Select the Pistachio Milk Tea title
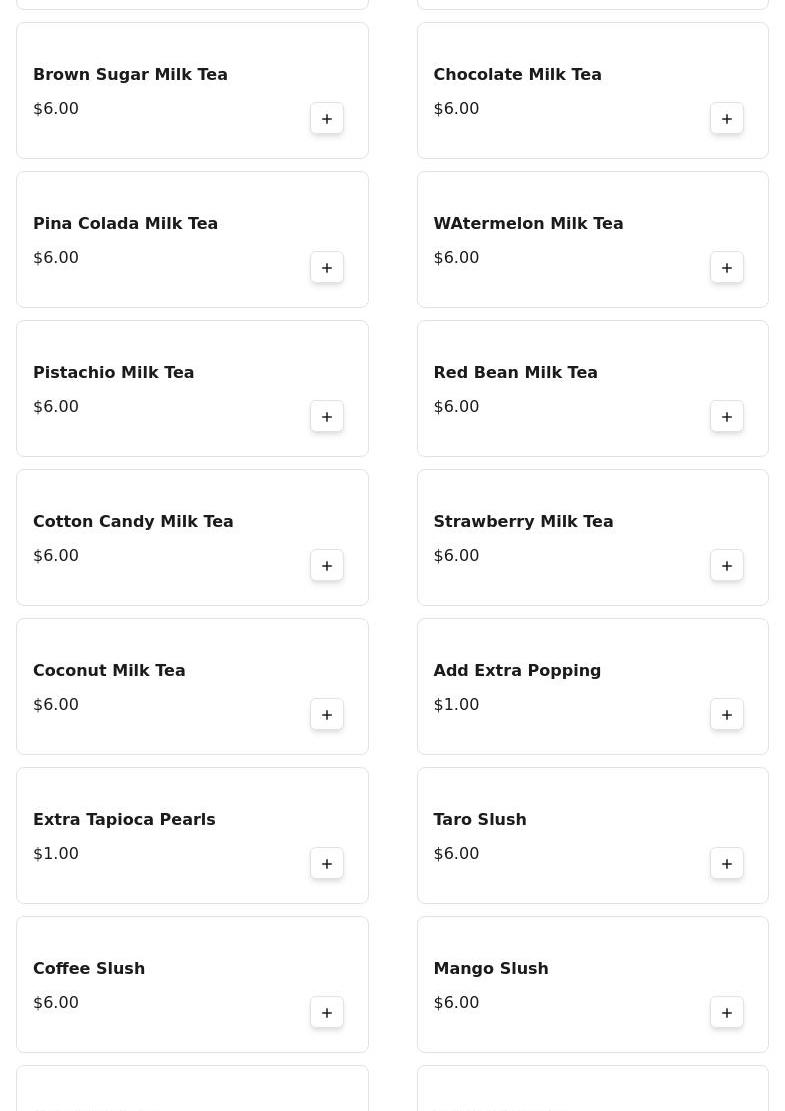This screenshot has height=1111, width=785. 114,373
